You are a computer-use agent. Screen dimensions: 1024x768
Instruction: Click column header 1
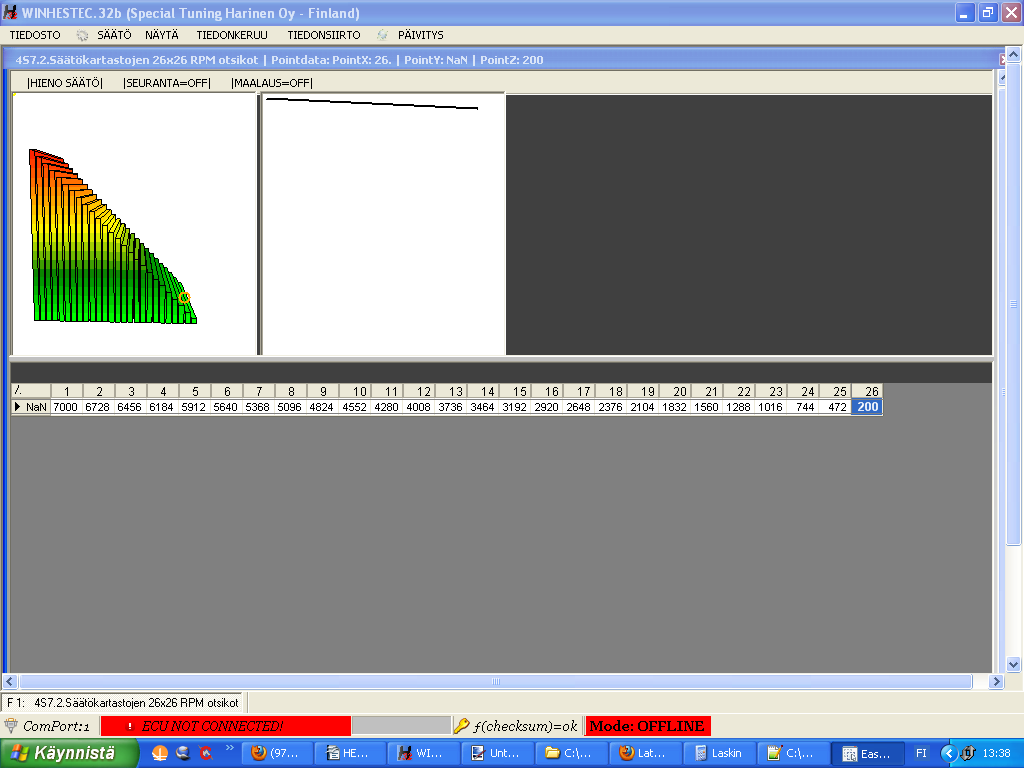(x=67, y=391)
